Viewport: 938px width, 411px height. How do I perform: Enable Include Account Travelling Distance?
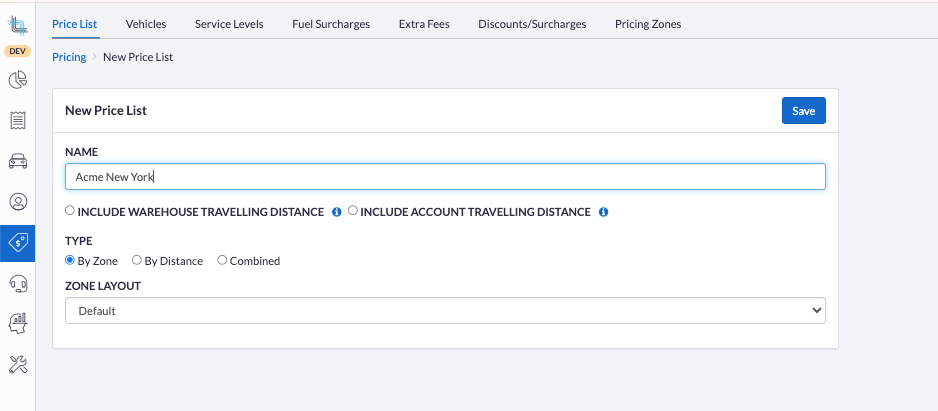[x=353, y=211]
